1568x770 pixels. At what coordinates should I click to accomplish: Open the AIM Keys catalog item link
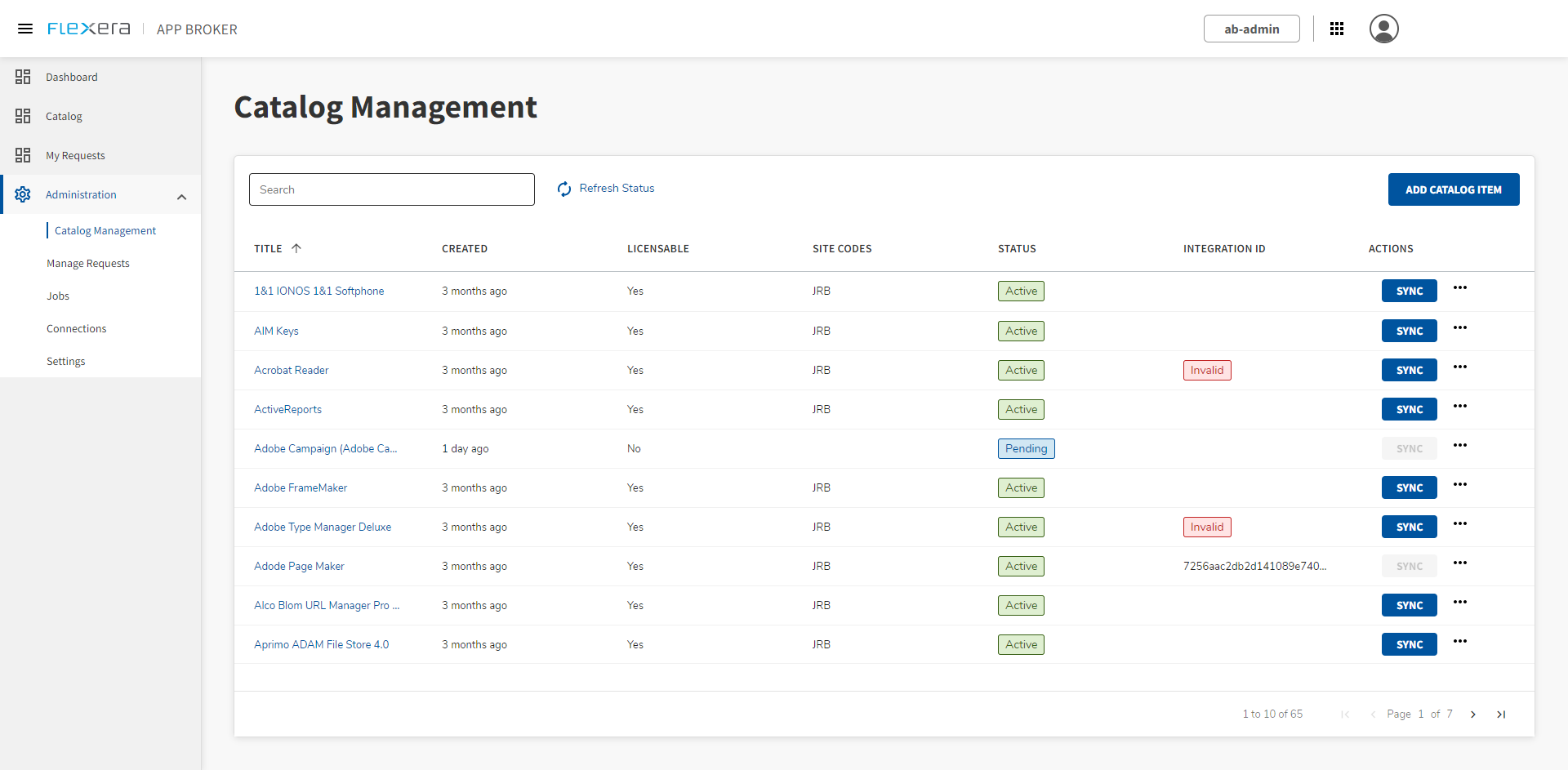(x=276, y=331)
